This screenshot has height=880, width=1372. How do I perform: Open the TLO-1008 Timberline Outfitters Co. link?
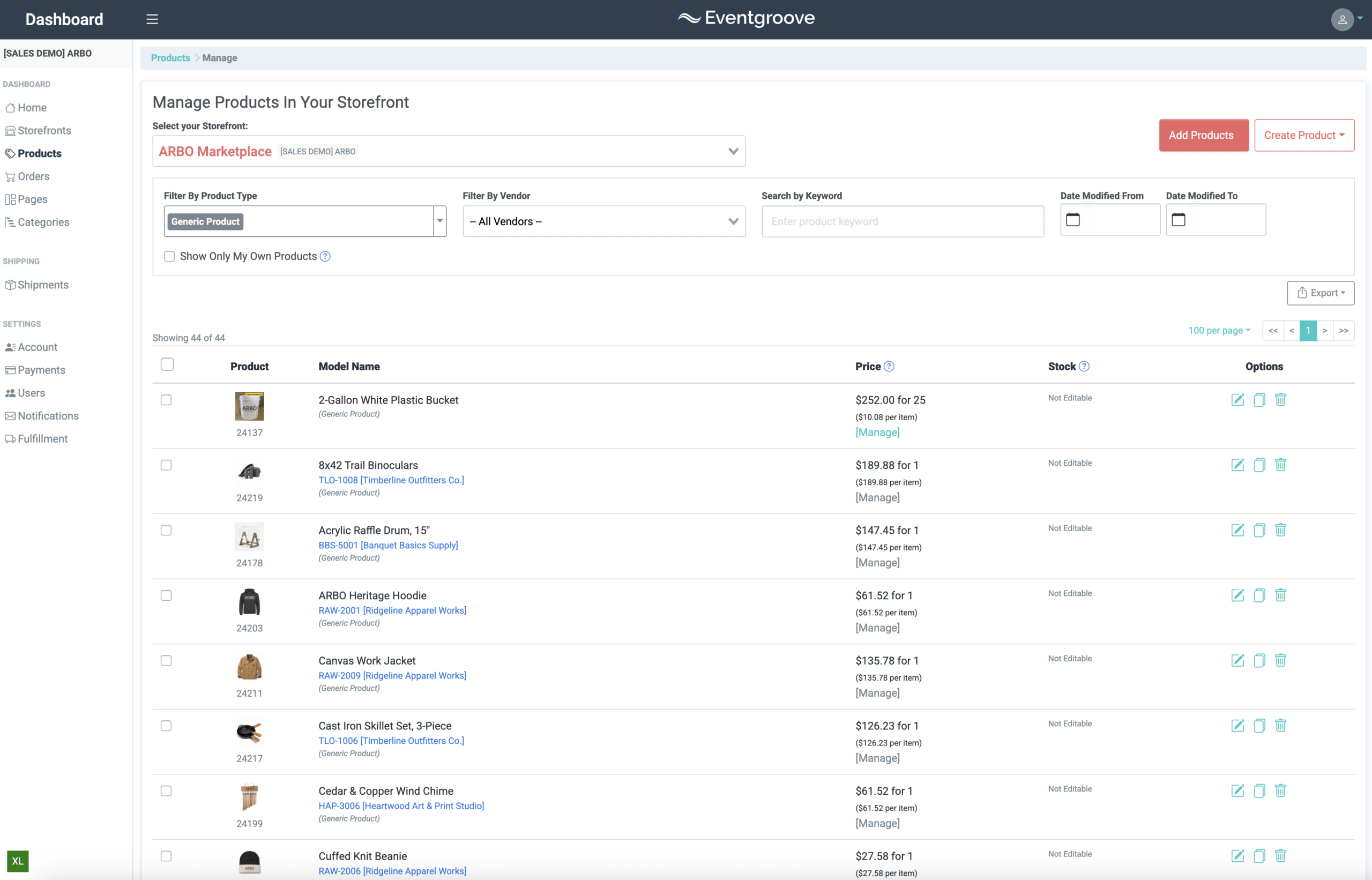point(391,480)
